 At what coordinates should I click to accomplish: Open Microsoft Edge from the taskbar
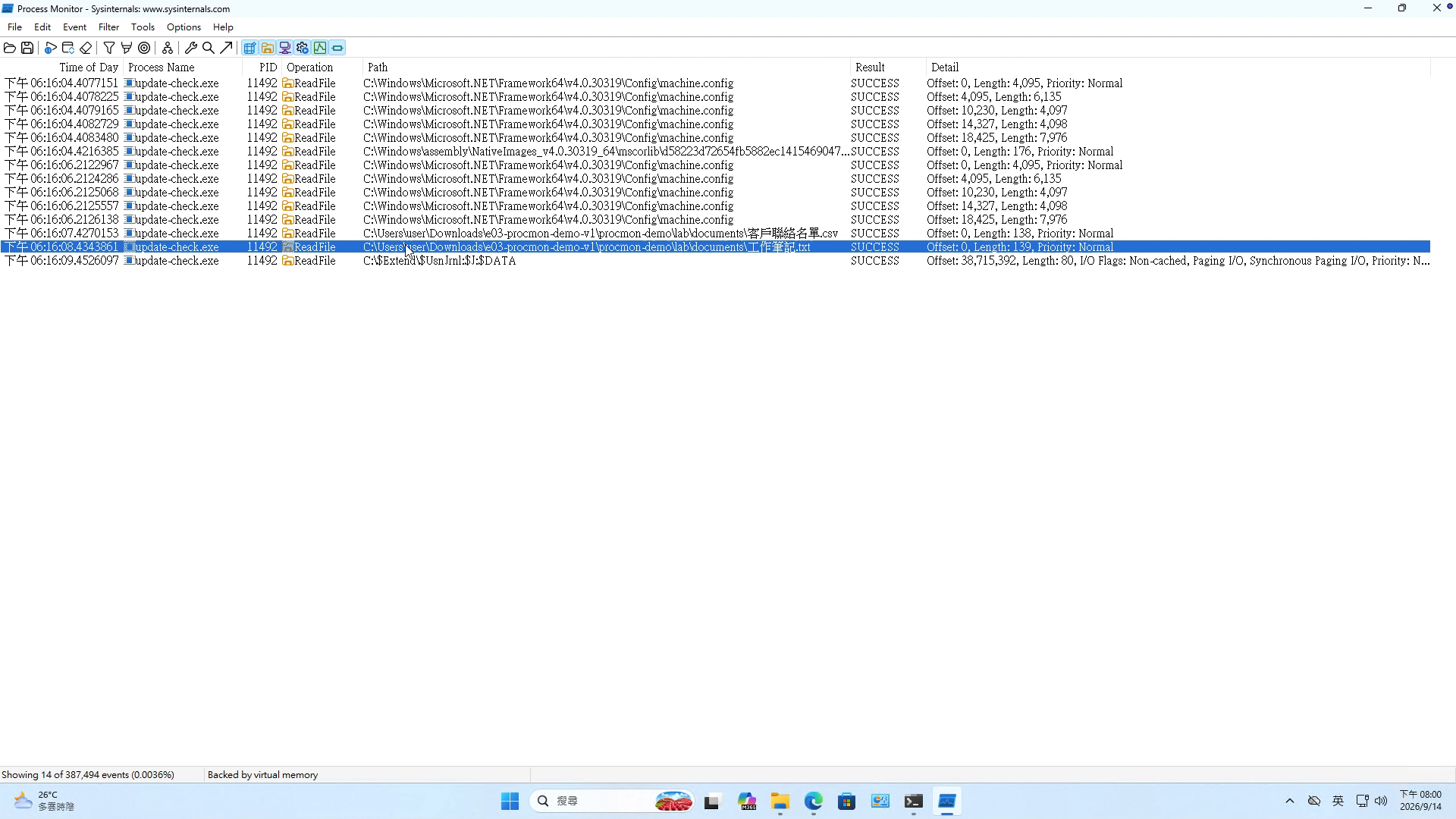[x=814, y=802]
